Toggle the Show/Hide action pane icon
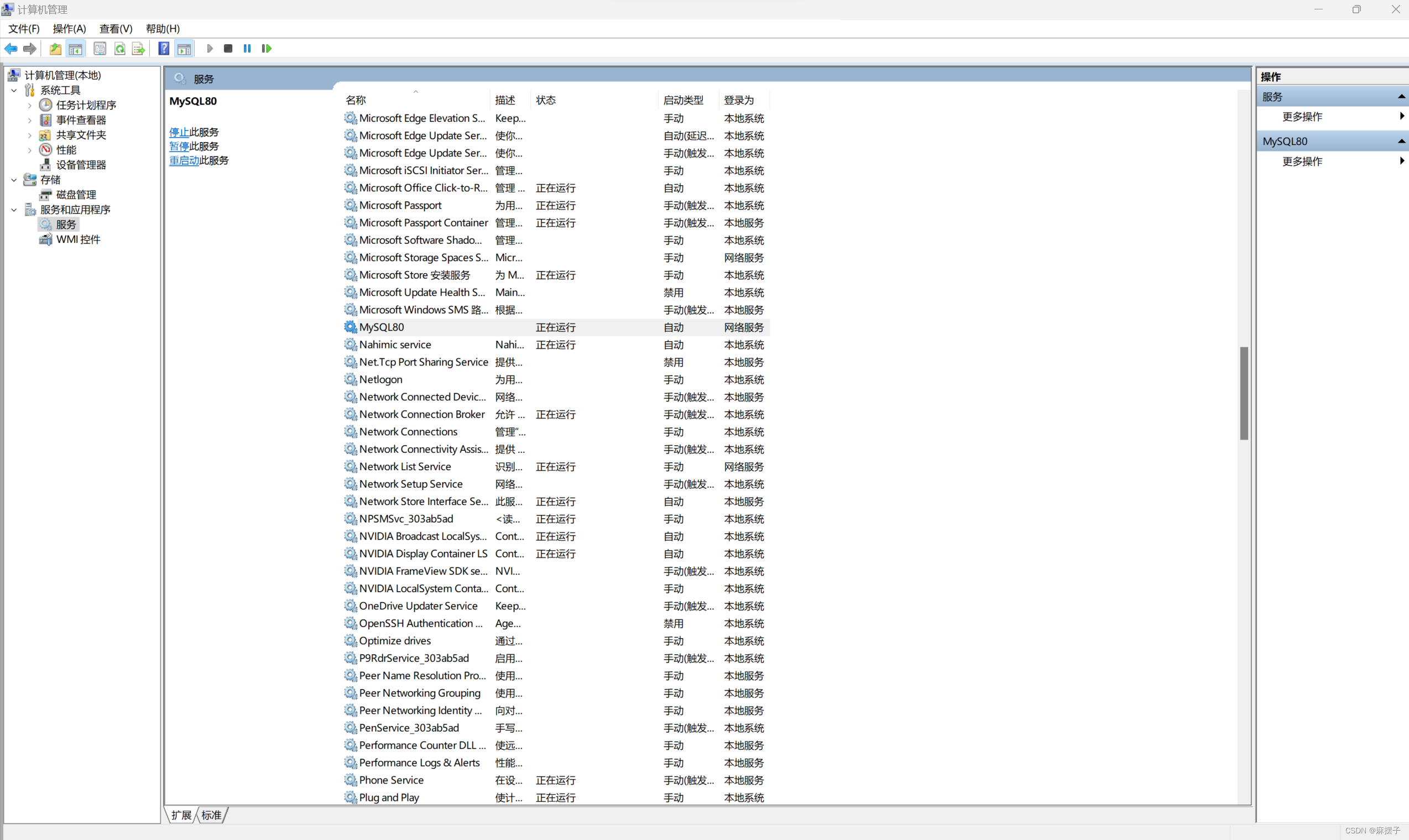 tap(184, 49)
